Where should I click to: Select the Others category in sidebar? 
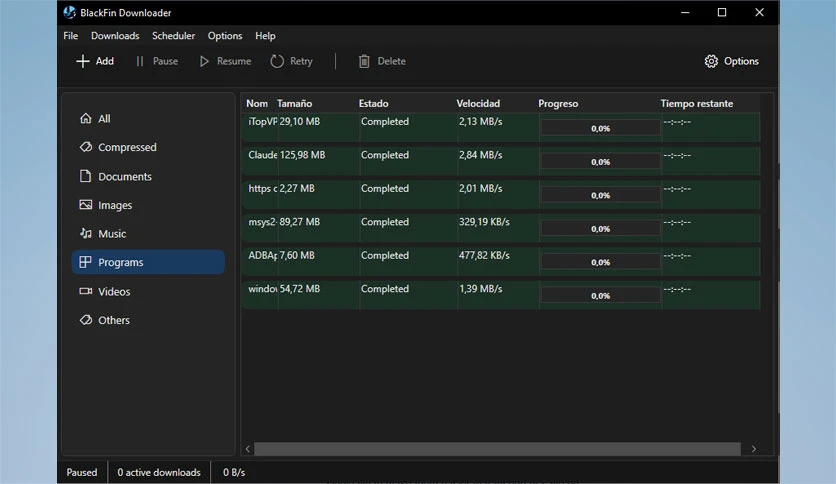coord(148,320)
